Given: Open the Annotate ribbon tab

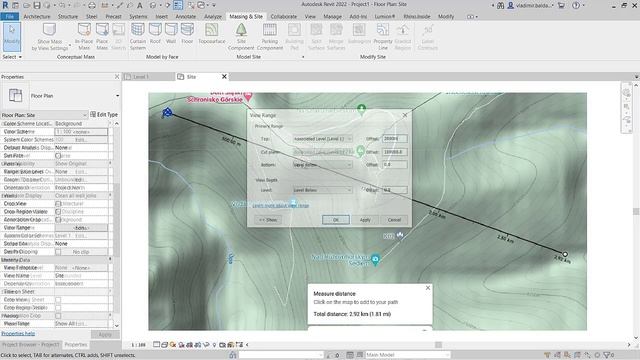Looking at the screenshot, I should point(186,16).
